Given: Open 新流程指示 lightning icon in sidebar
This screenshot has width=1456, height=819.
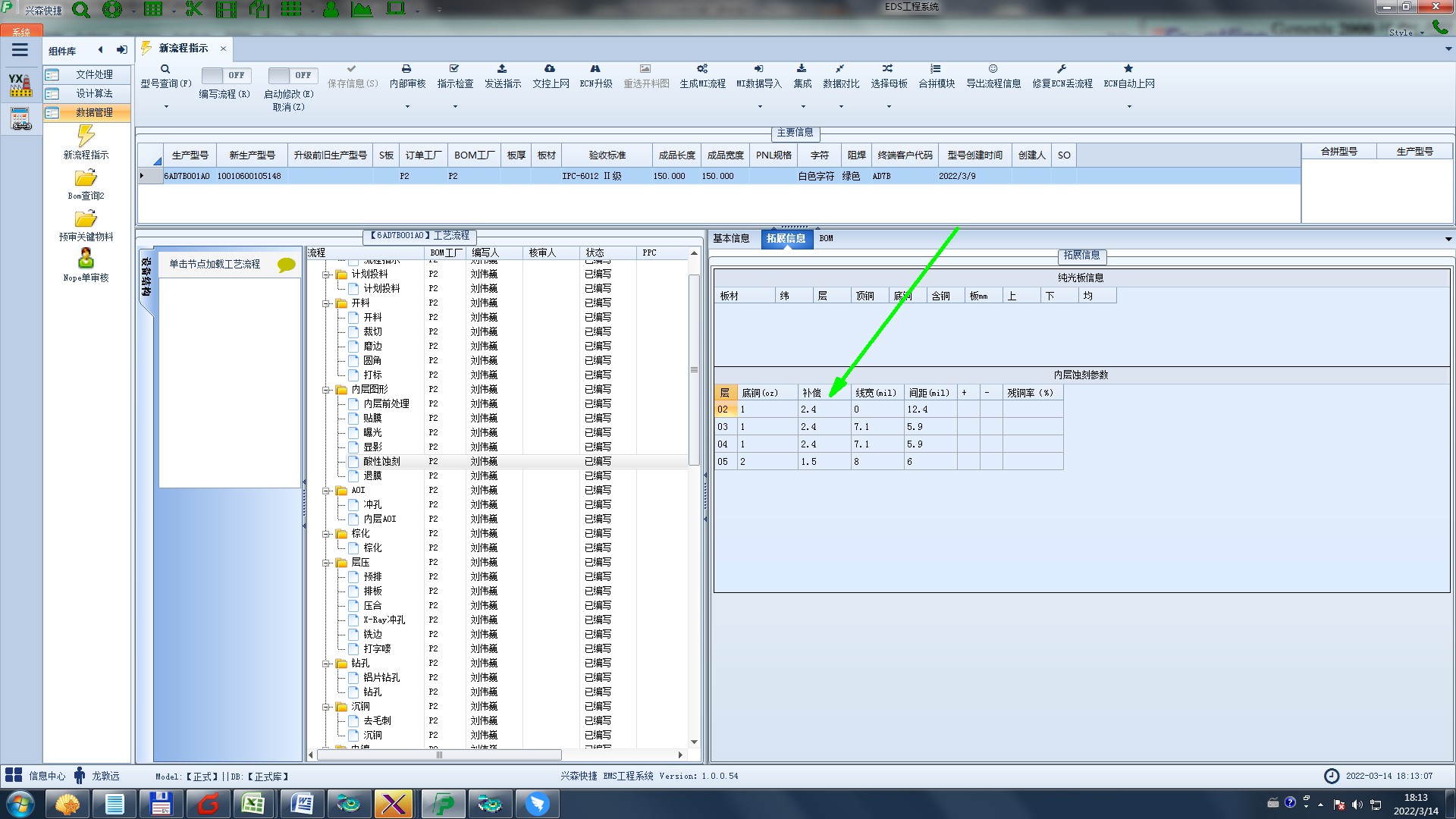Looking at the screenshot, I should pyautogui.click(x=86, y=136).
